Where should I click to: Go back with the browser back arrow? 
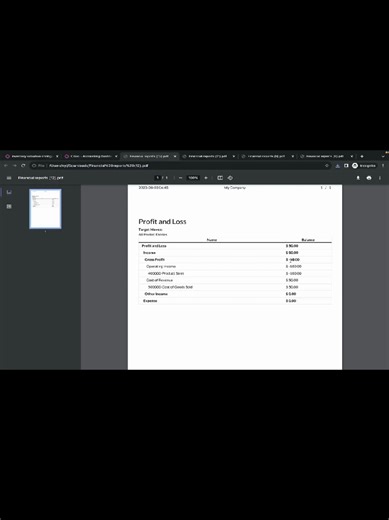(6, 166)
